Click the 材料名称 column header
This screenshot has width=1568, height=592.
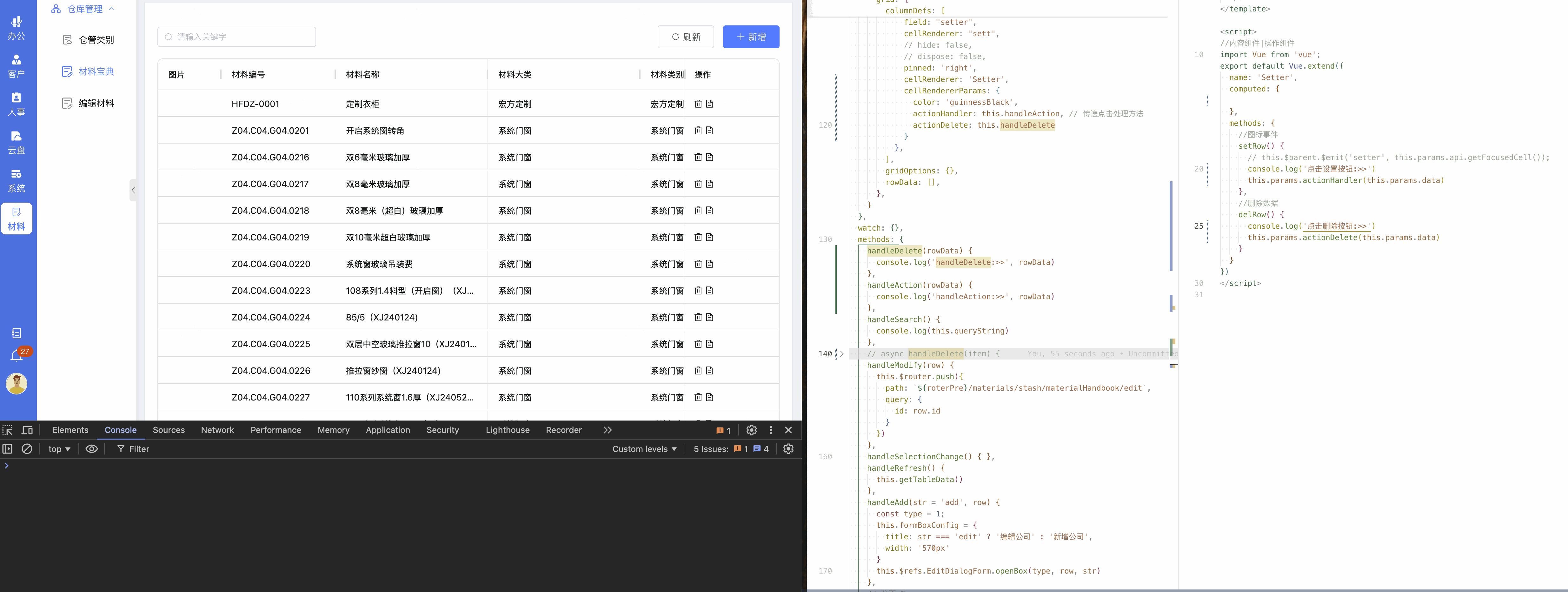[x=363, y=74]
